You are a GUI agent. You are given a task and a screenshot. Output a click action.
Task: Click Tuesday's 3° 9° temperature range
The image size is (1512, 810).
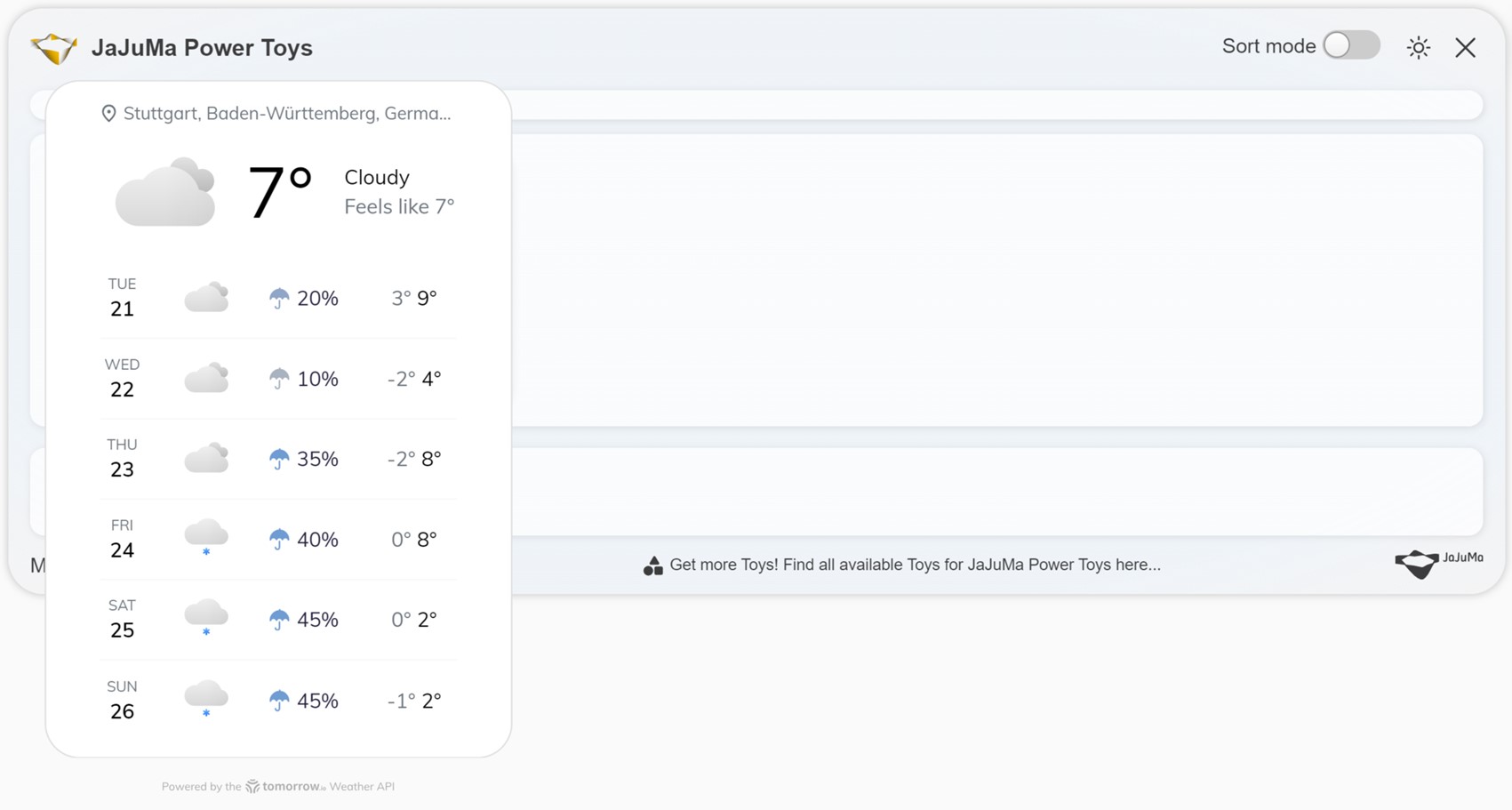click(x=414, y=298)
